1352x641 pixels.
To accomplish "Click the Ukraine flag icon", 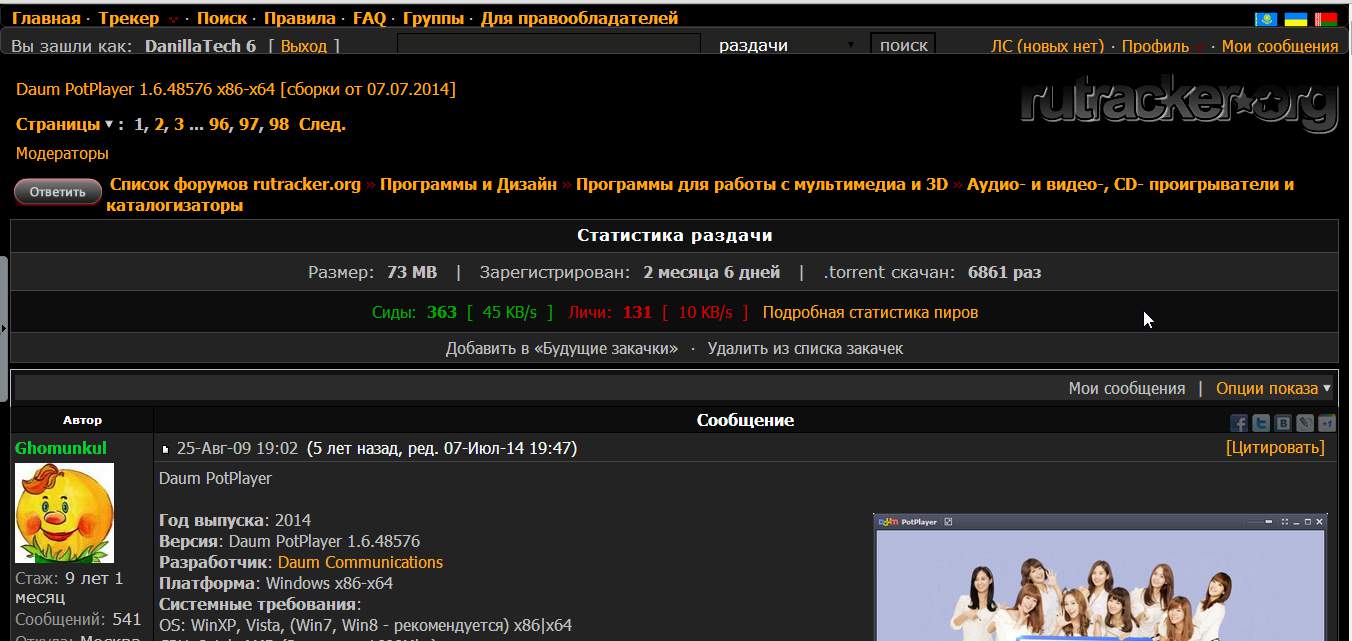I will (x=1295, y=19).
